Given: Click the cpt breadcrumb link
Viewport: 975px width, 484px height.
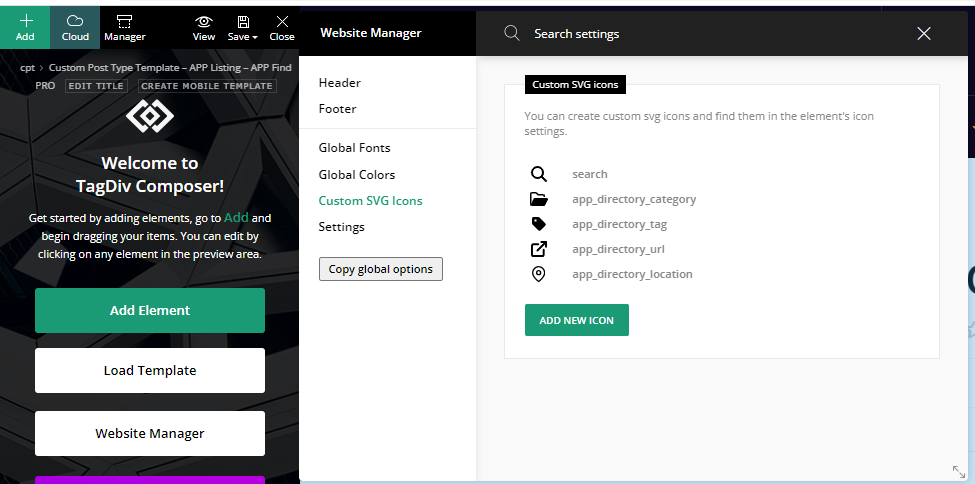Looking at the screenshot, I should point(27,68).
